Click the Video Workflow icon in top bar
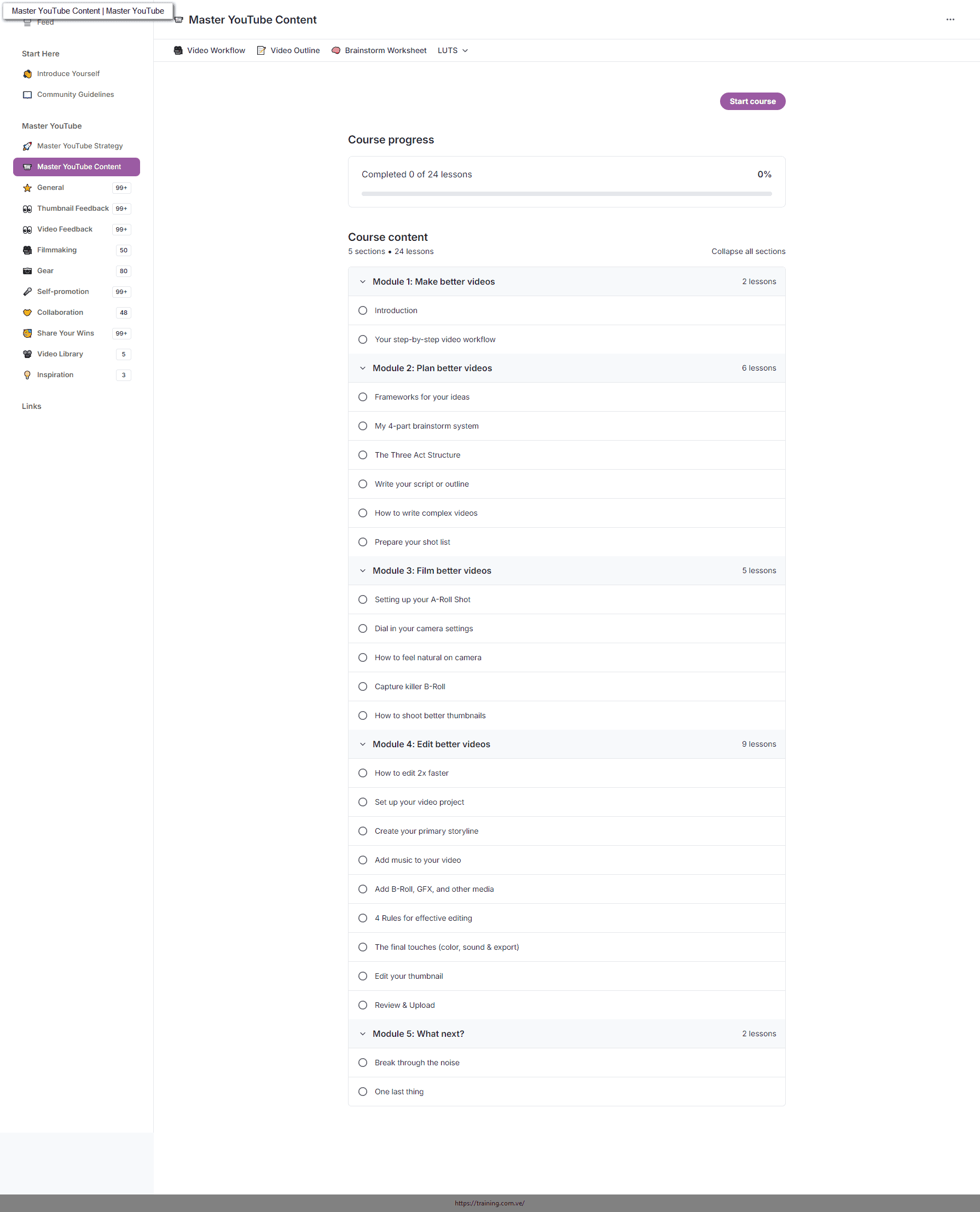 (178, 50)
